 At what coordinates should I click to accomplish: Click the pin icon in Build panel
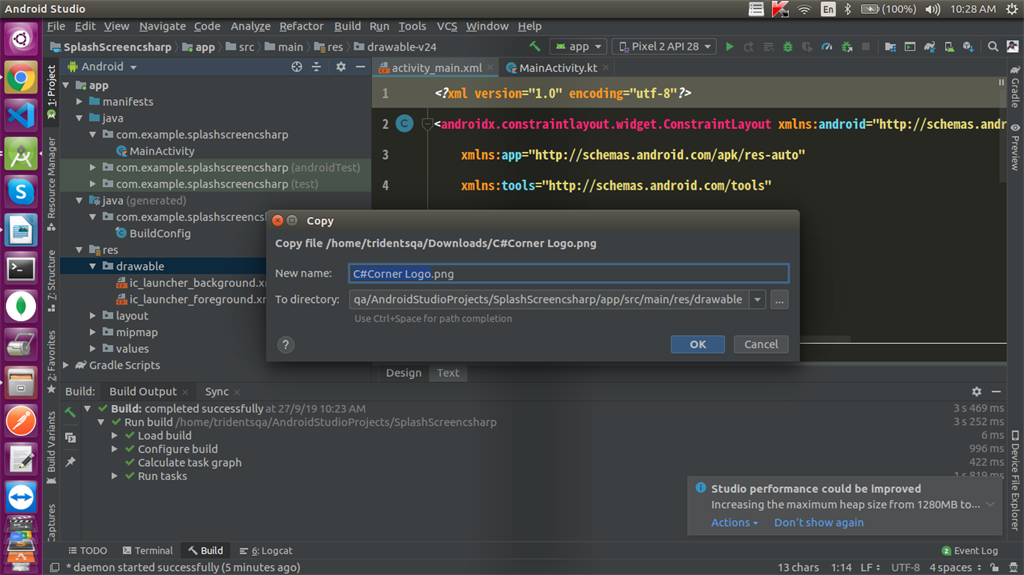pyautogui.click(x=70, y=463)
